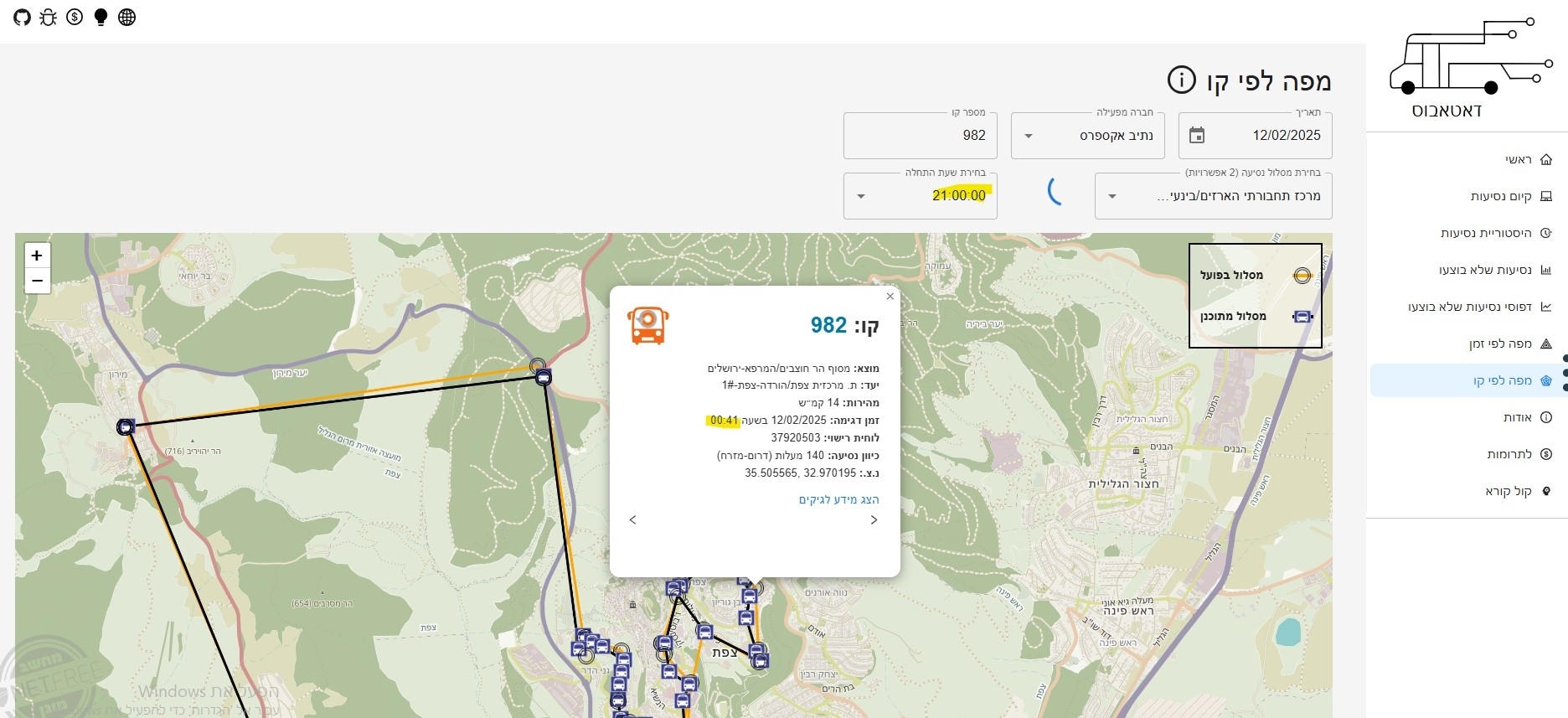Screen dimensions: 1568x718
Task: Go to דפוסי נסיעות שלא בוצעו
Action: click(1470, 307)
